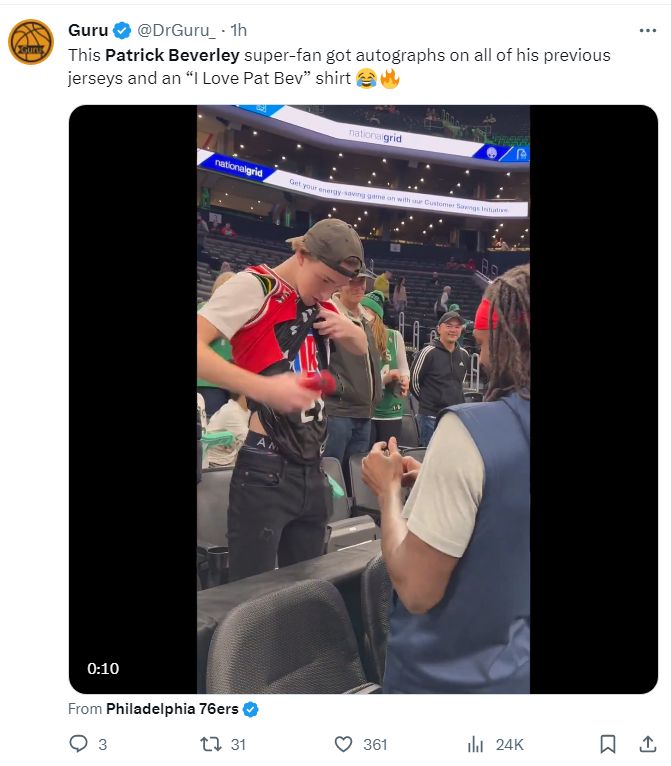This screenshot has width=671, height=766.
Task: Open the Guru display name link
Action: point(88,30)
